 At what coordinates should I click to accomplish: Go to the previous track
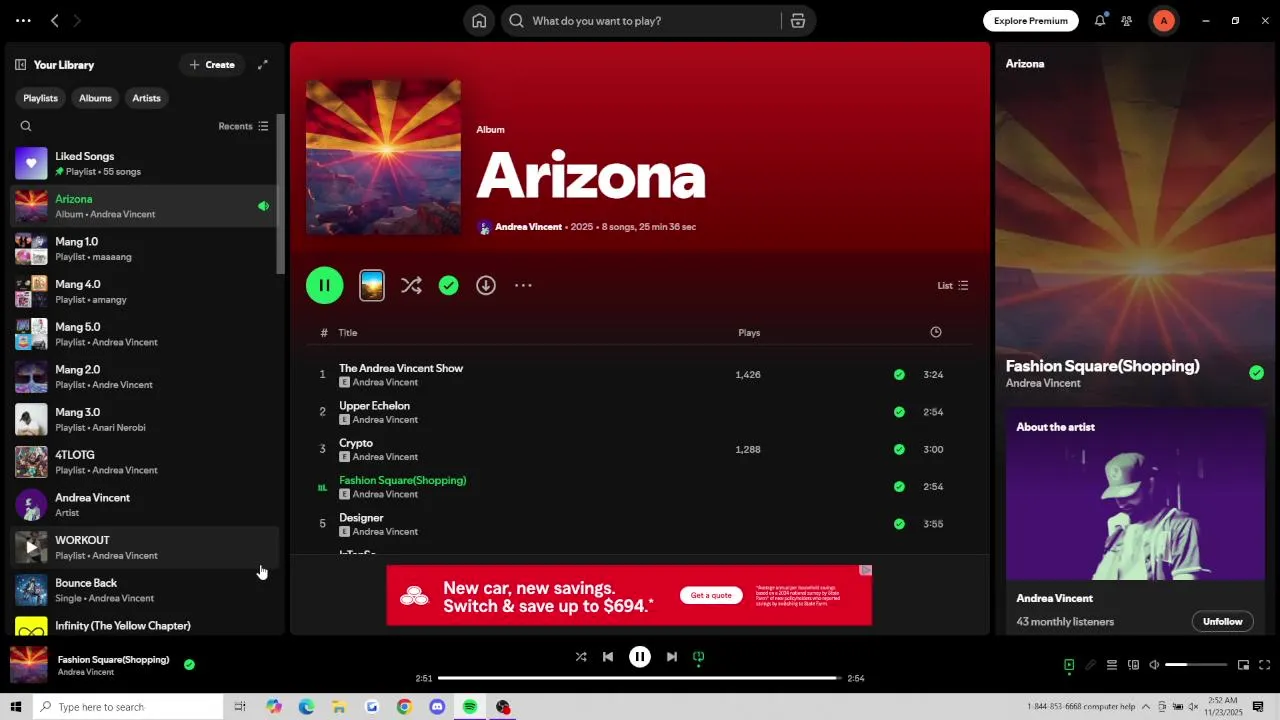[x=608, y=657]
